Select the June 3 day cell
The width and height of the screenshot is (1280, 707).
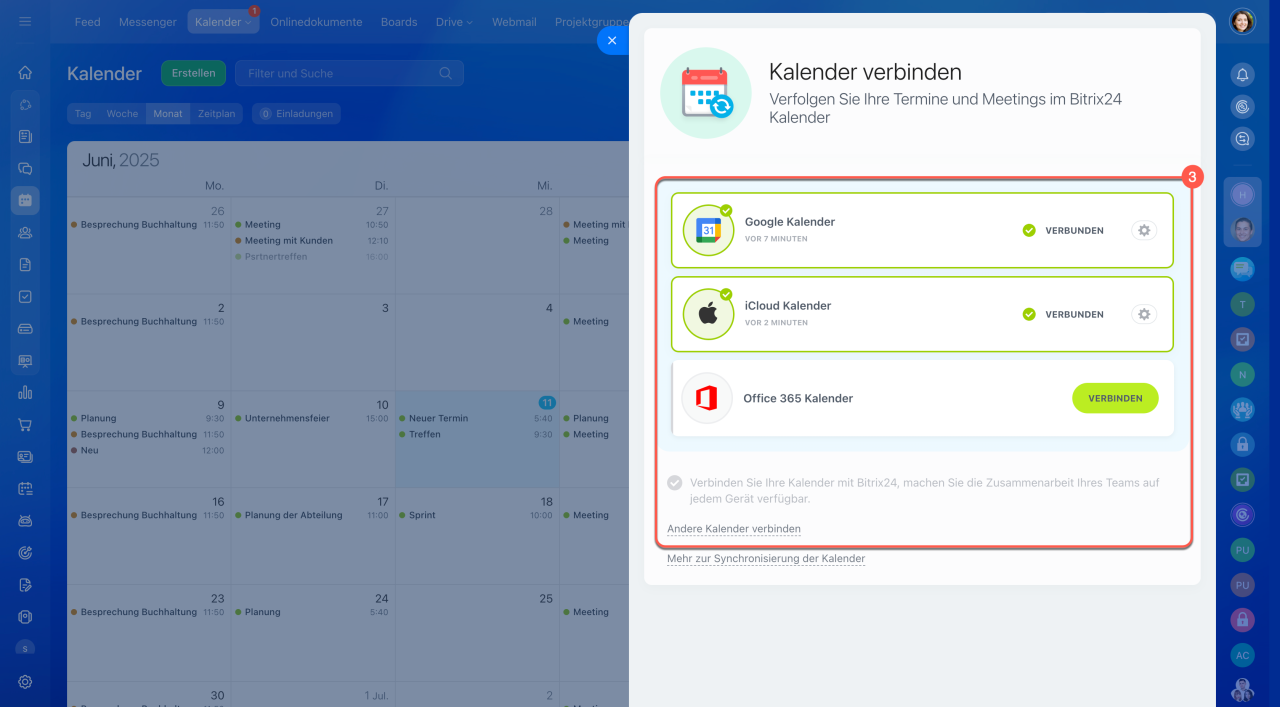313,342
